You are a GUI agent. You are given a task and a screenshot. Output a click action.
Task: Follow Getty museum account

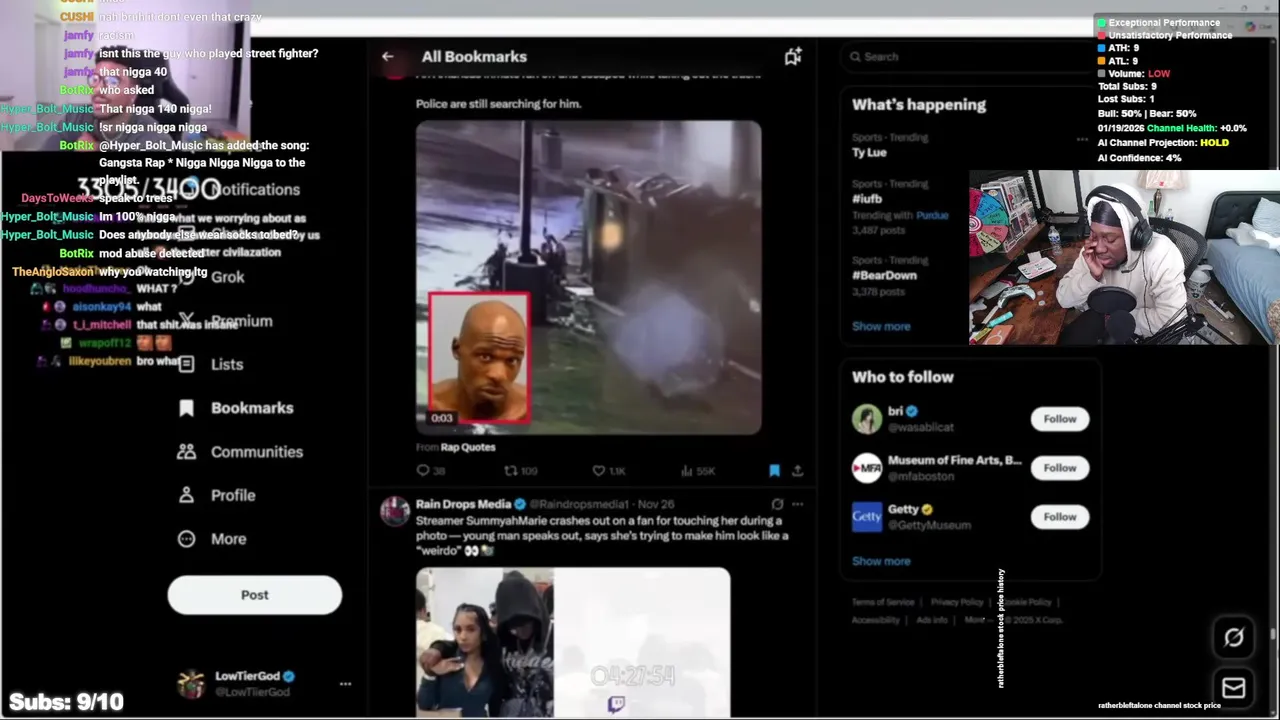(1059, 517)
